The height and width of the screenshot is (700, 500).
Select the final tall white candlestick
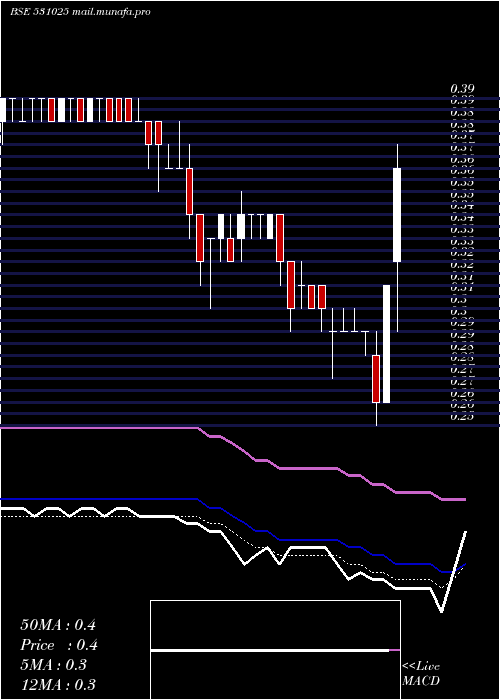397,238
